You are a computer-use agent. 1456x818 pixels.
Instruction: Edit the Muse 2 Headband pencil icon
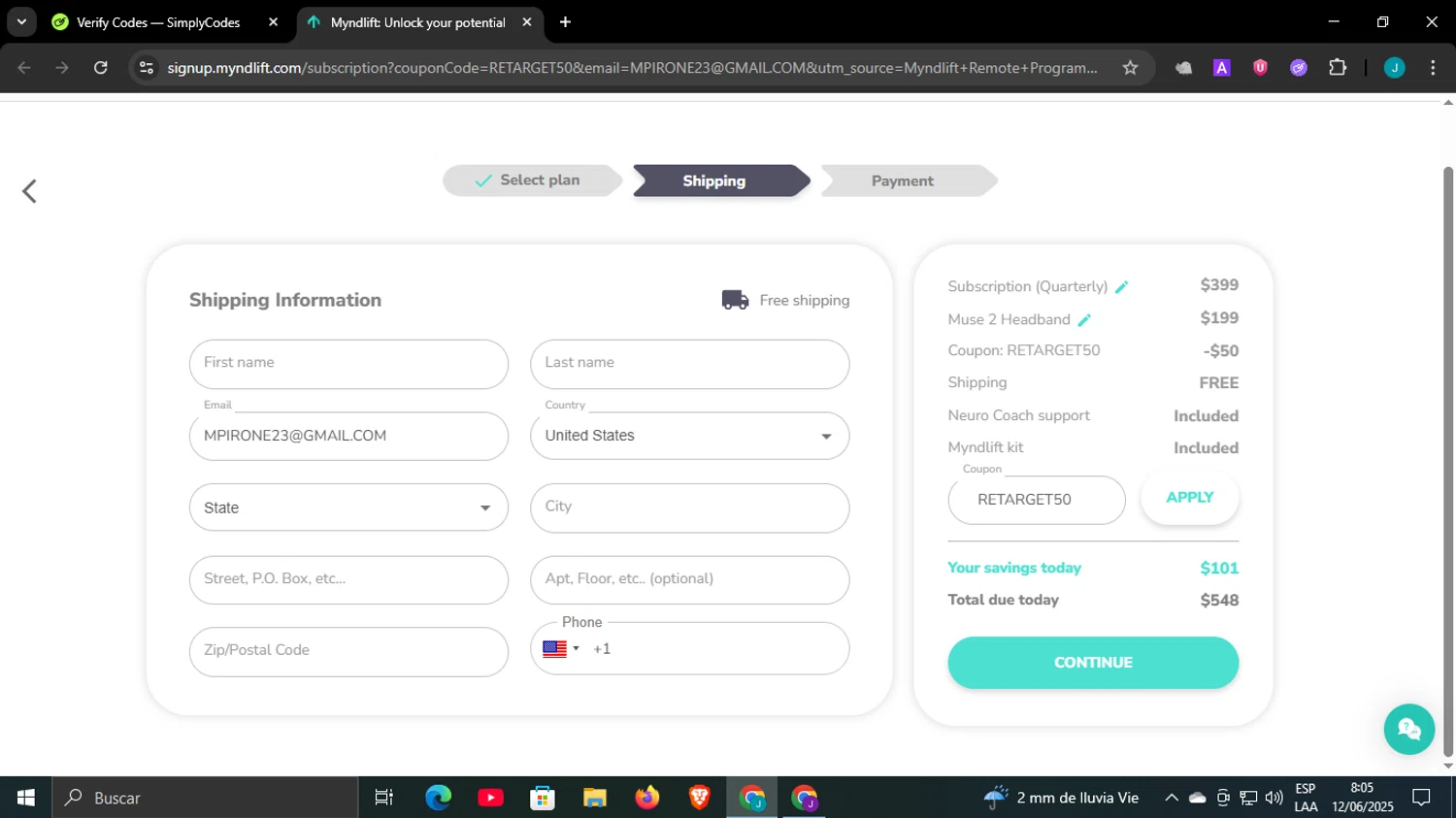(x=1084, y=319)
